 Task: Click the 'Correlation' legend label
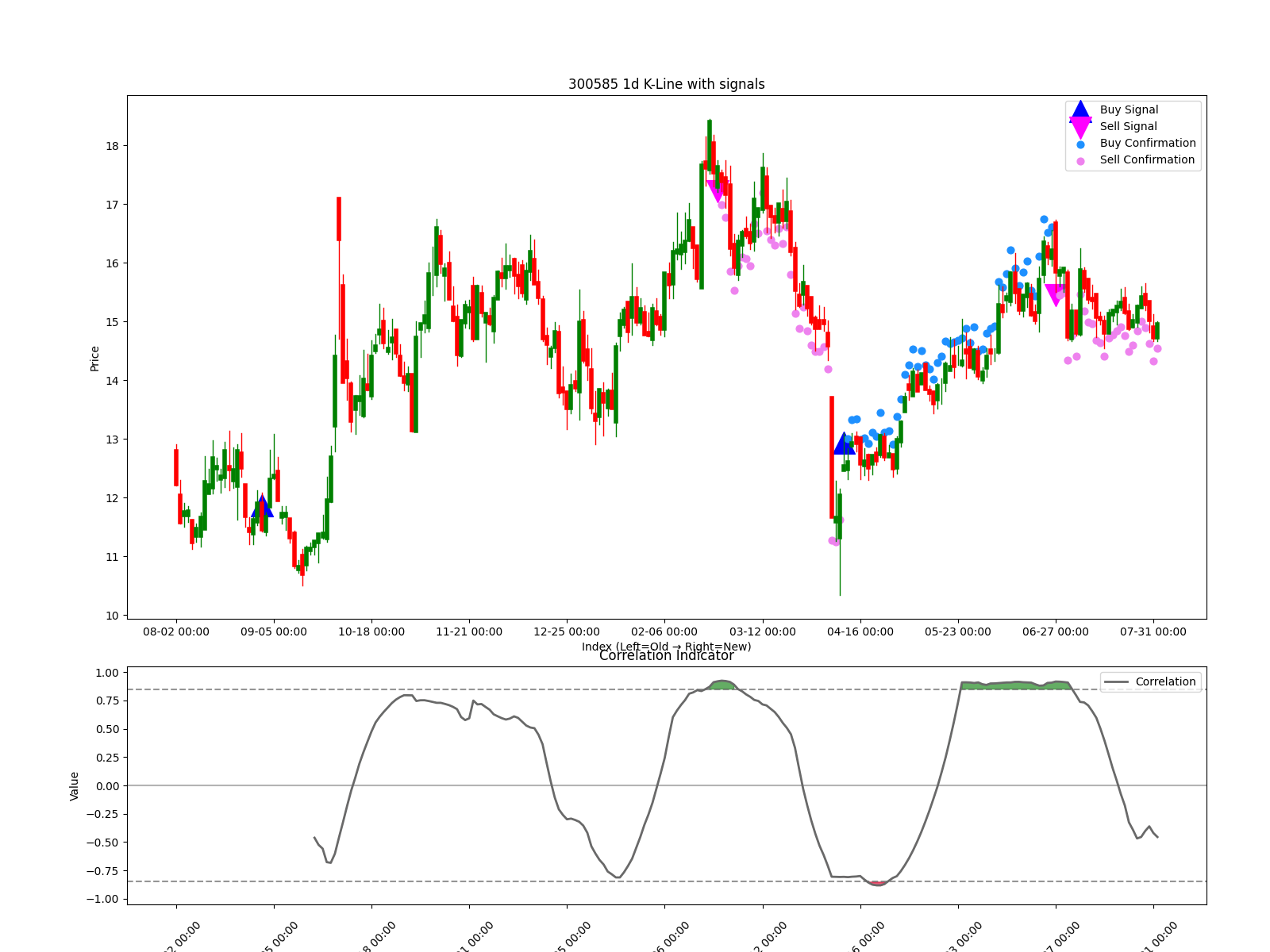1165,681
